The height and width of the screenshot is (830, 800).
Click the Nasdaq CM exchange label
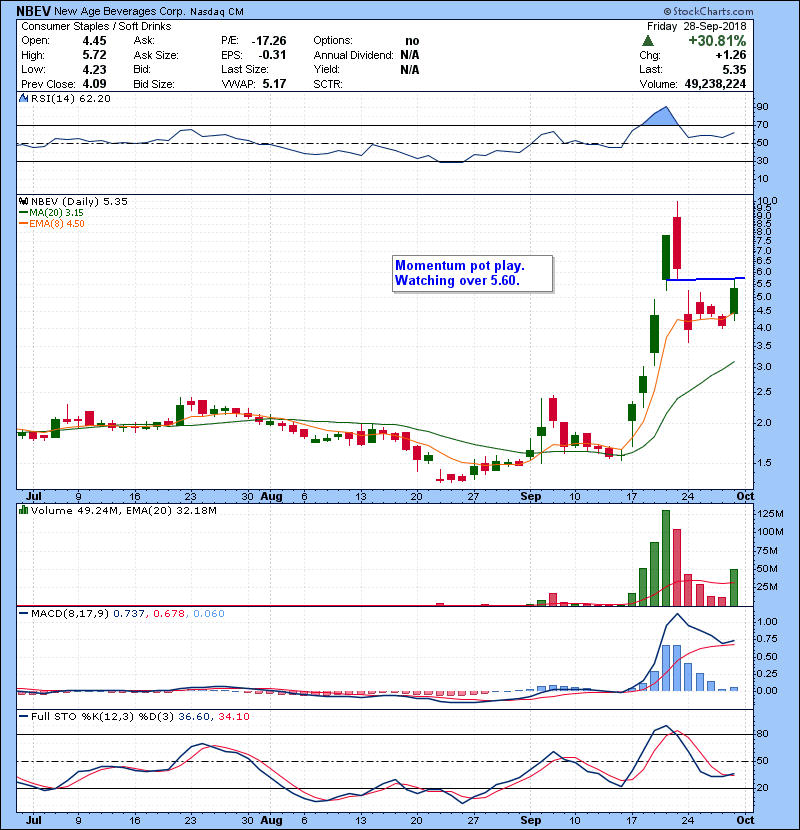[x=217, y=12]
